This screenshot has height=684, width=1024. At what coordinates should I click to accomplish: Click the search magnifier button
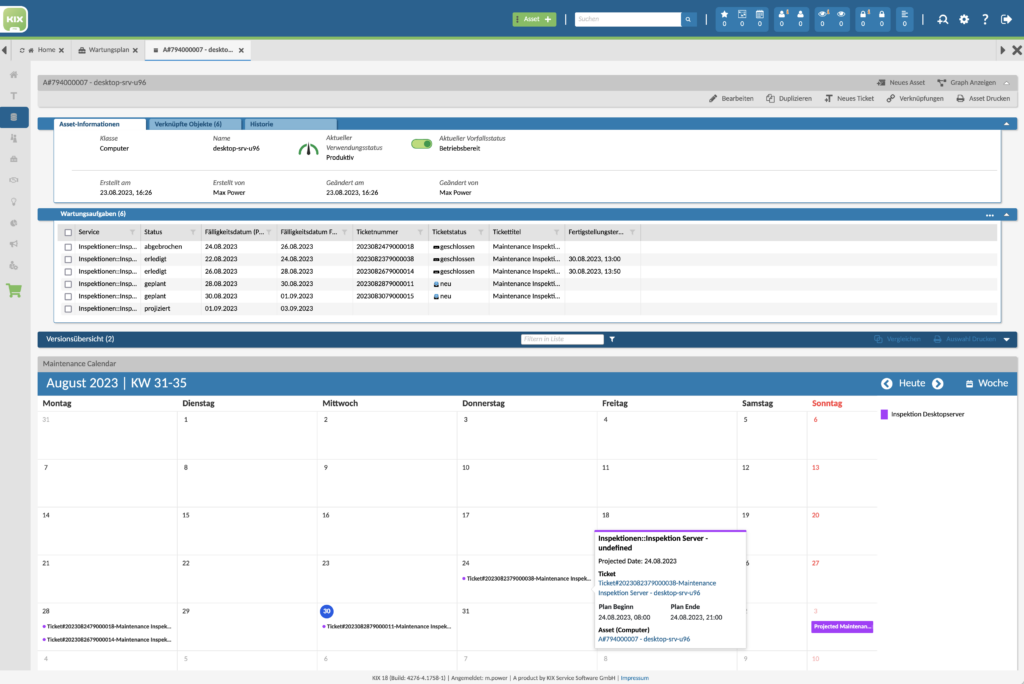point(689,19)
